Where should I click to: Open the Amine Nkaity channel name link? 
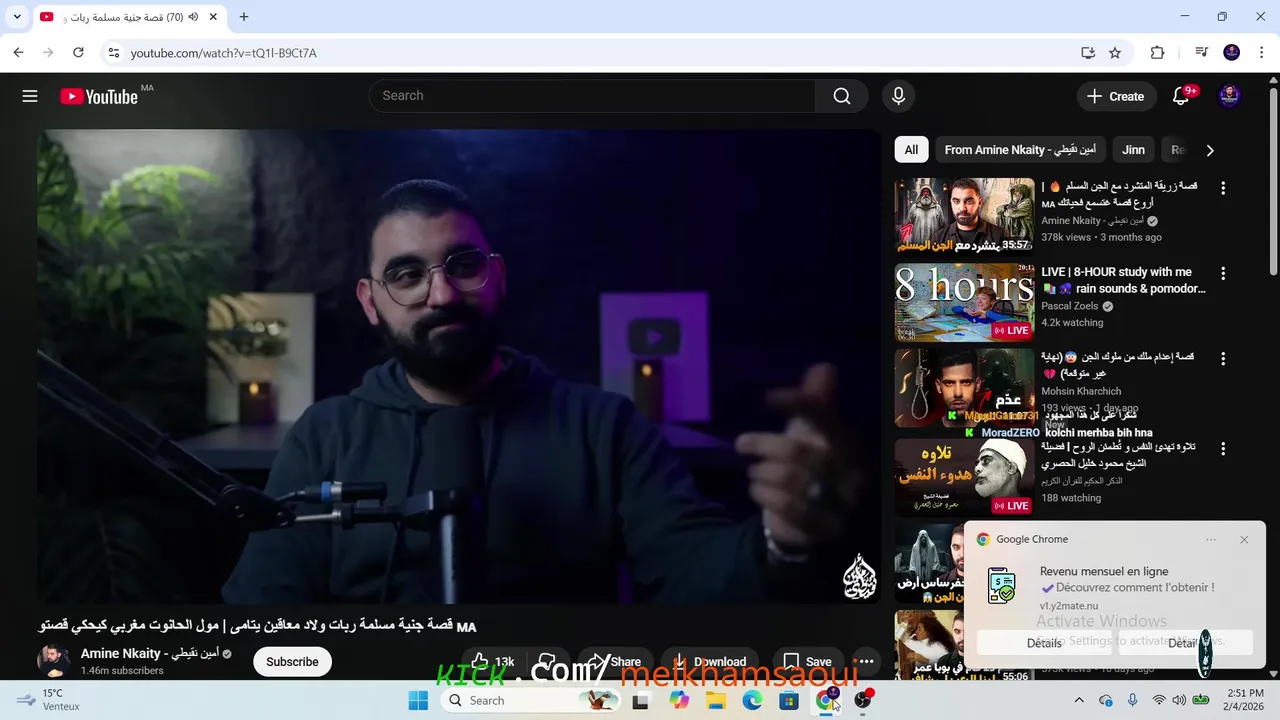point(149,653)
